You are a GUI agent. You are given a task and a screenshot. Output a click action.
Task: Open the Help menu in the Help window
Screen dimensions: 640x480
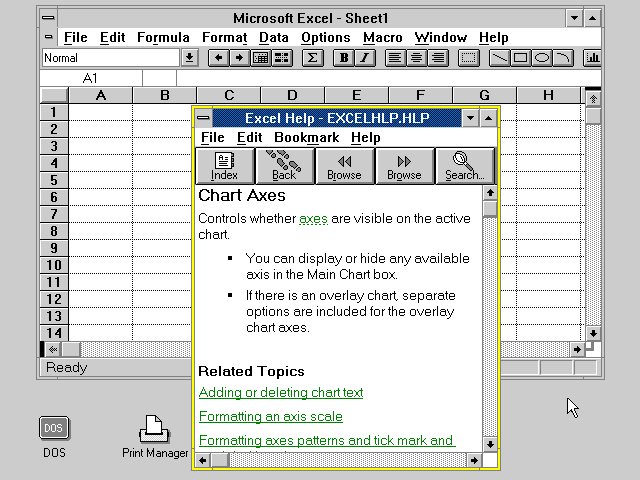[x=366, y=138]
